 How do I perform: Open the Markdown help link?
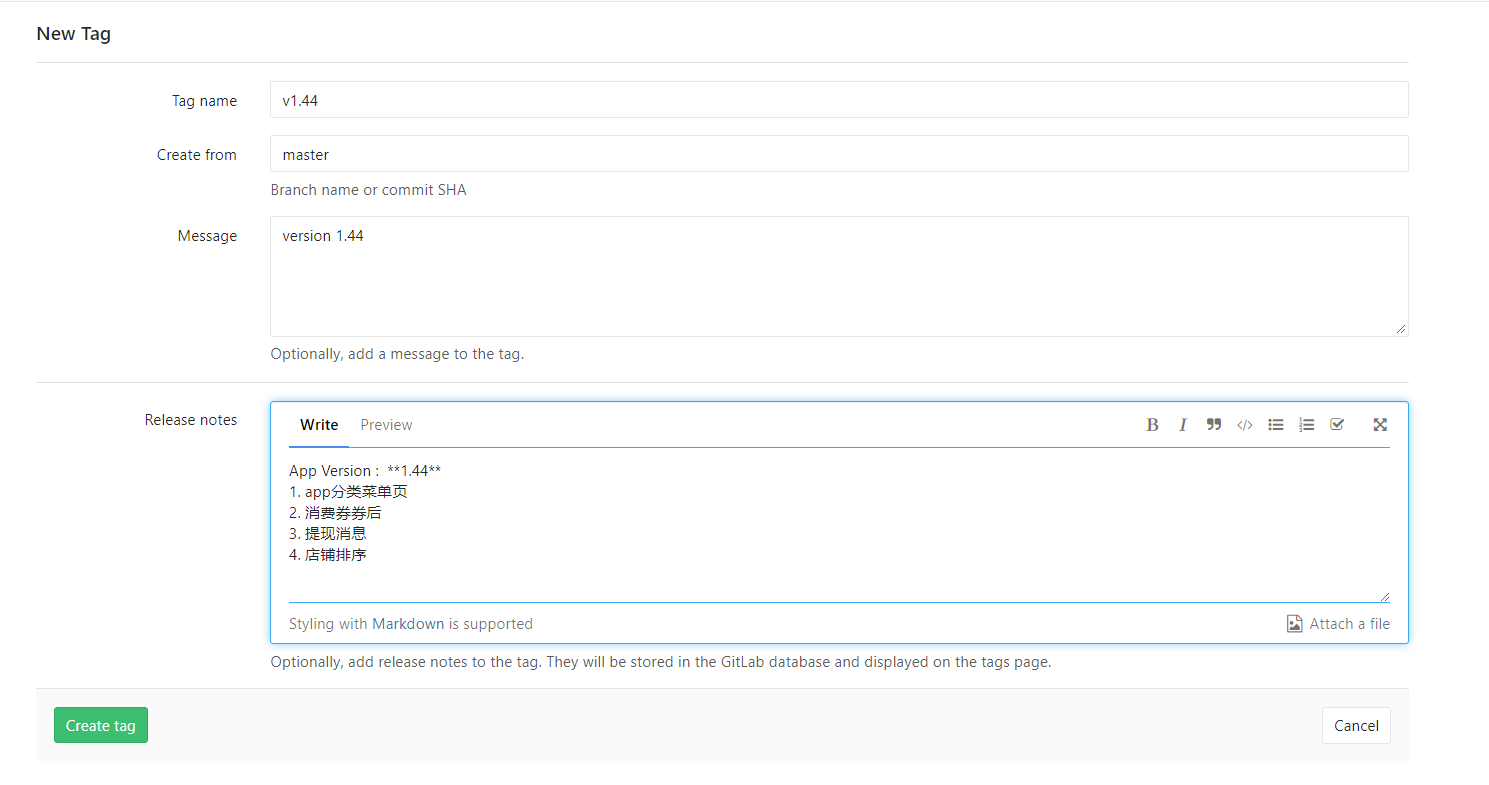408,624
